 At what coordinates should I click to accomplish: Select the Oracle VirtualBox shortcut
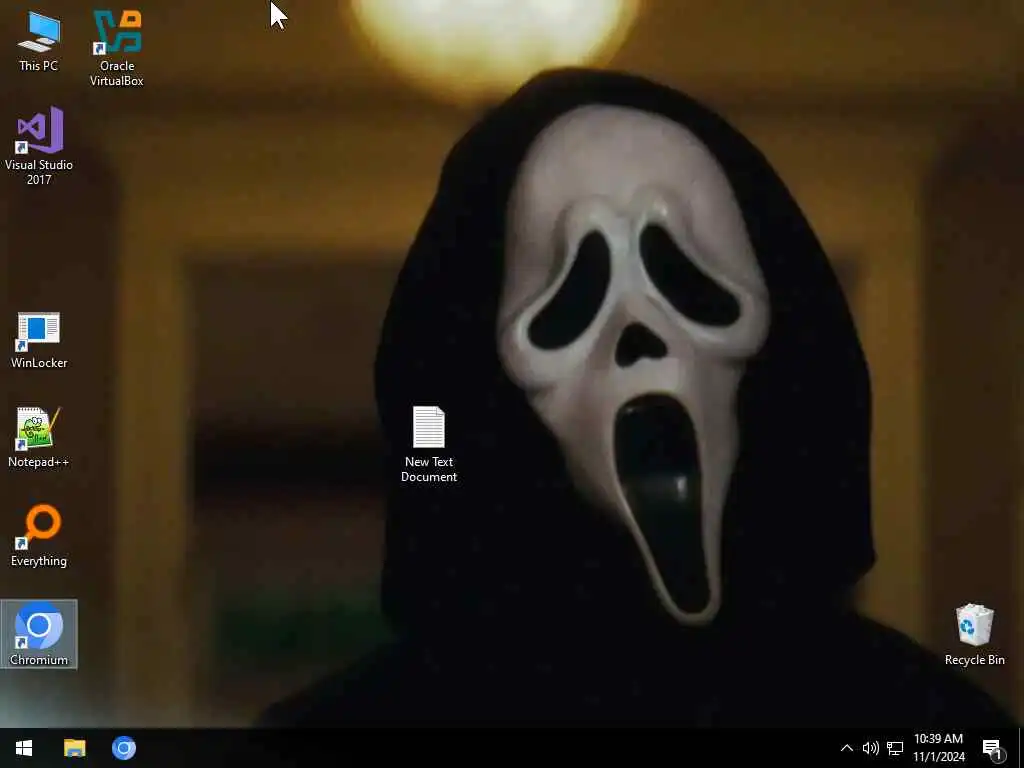pyautogui.click(x=117, y=49)
